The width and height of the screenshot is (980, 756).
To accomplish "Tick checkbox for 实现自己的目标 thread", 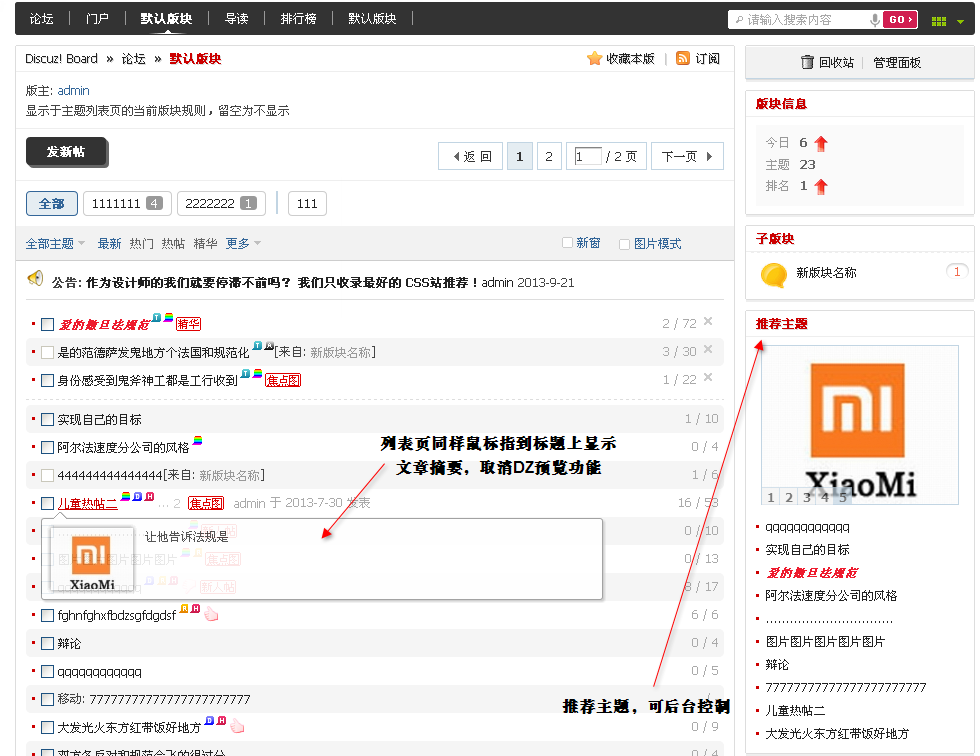I will [x=47, y=419].
